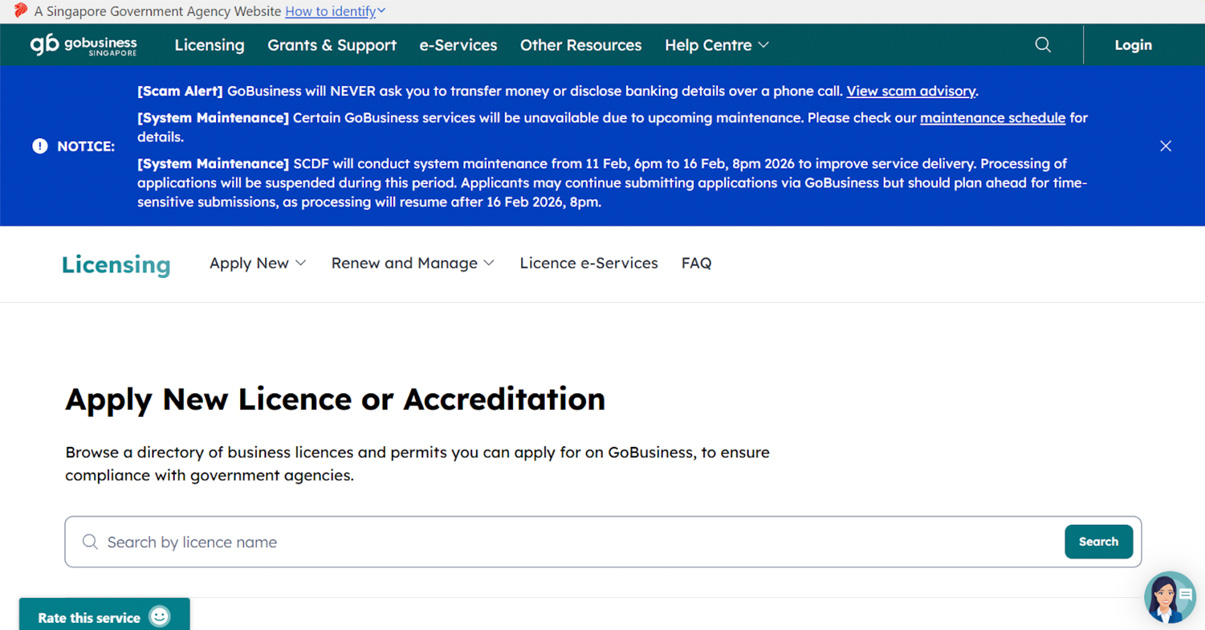Viewport: 1205px width, 630px height.
Task: Expand the How to identify disclosure
Action: (x=334, y=11)
